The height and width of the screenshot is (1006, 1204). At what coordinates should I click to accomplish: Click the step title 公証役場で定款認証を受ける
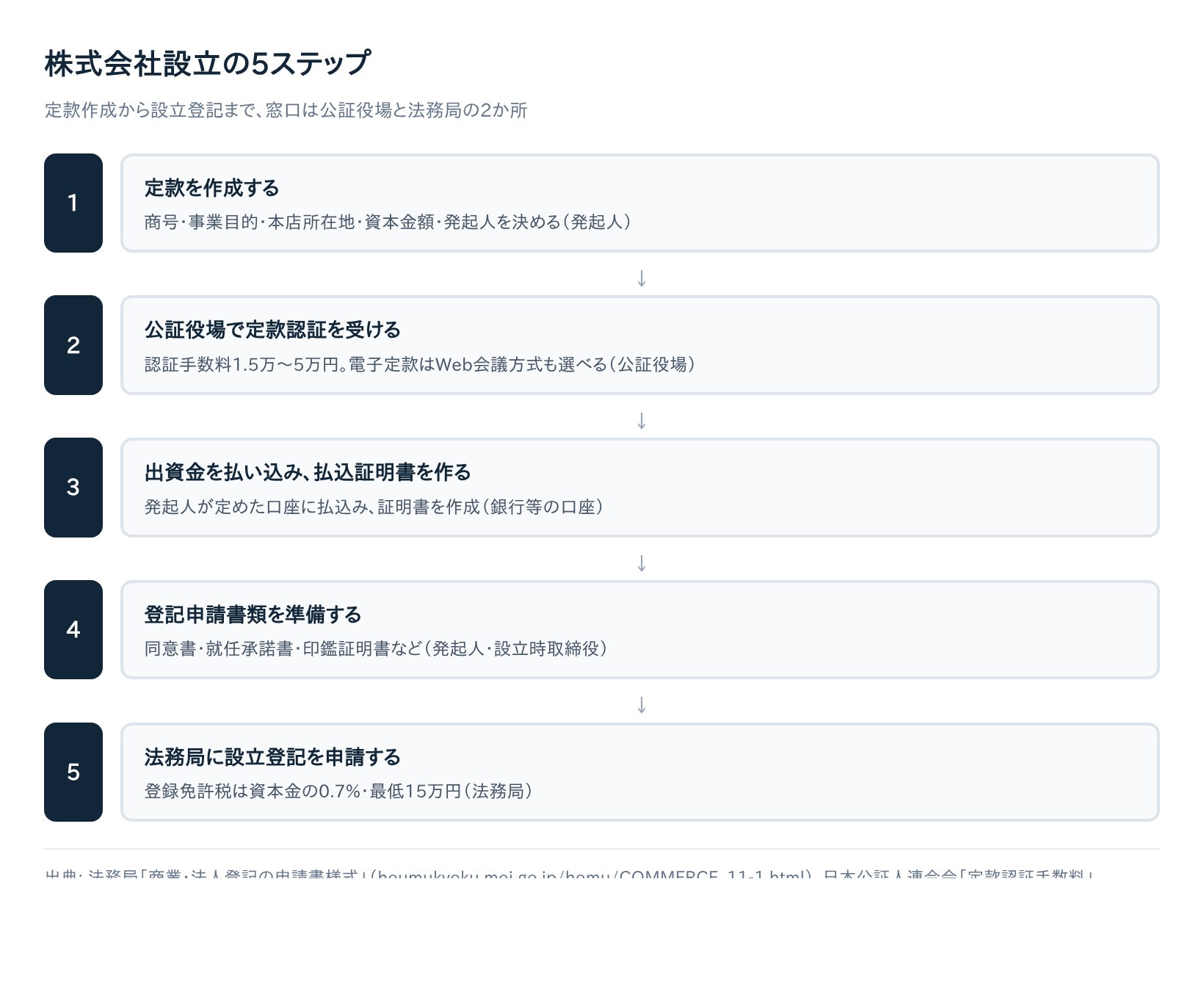(x=272, y=330)
